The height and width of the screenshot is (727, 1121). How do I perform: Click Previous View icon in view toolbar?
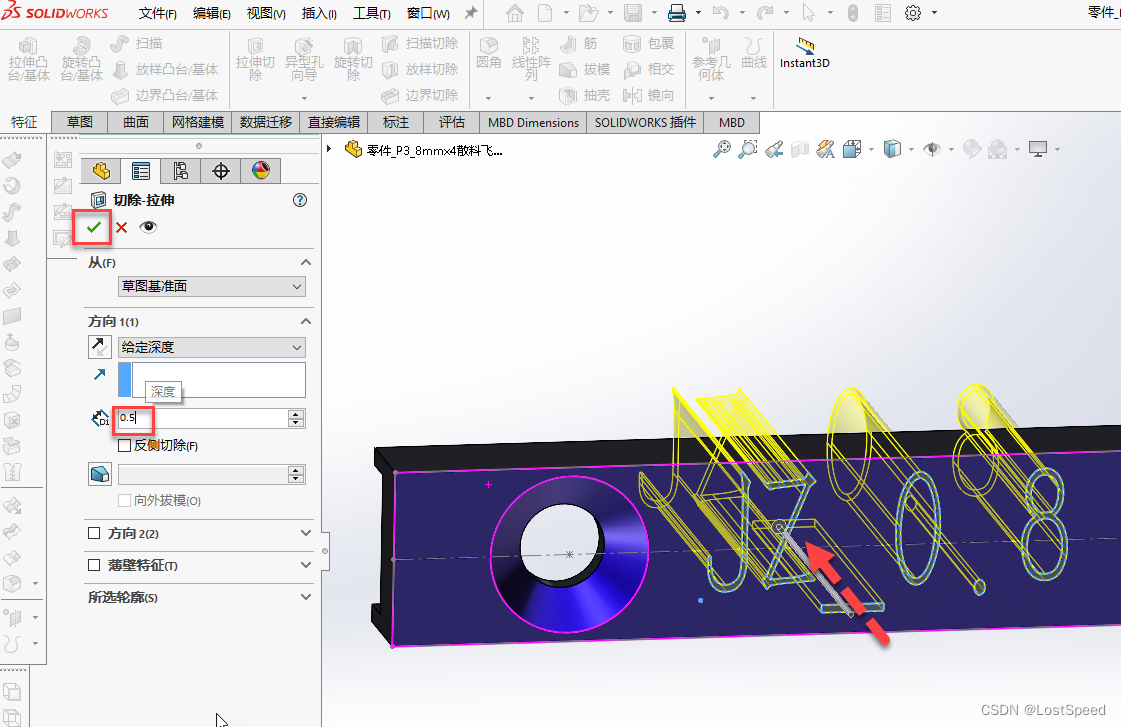pyautogui.click(x=774, y=149)
